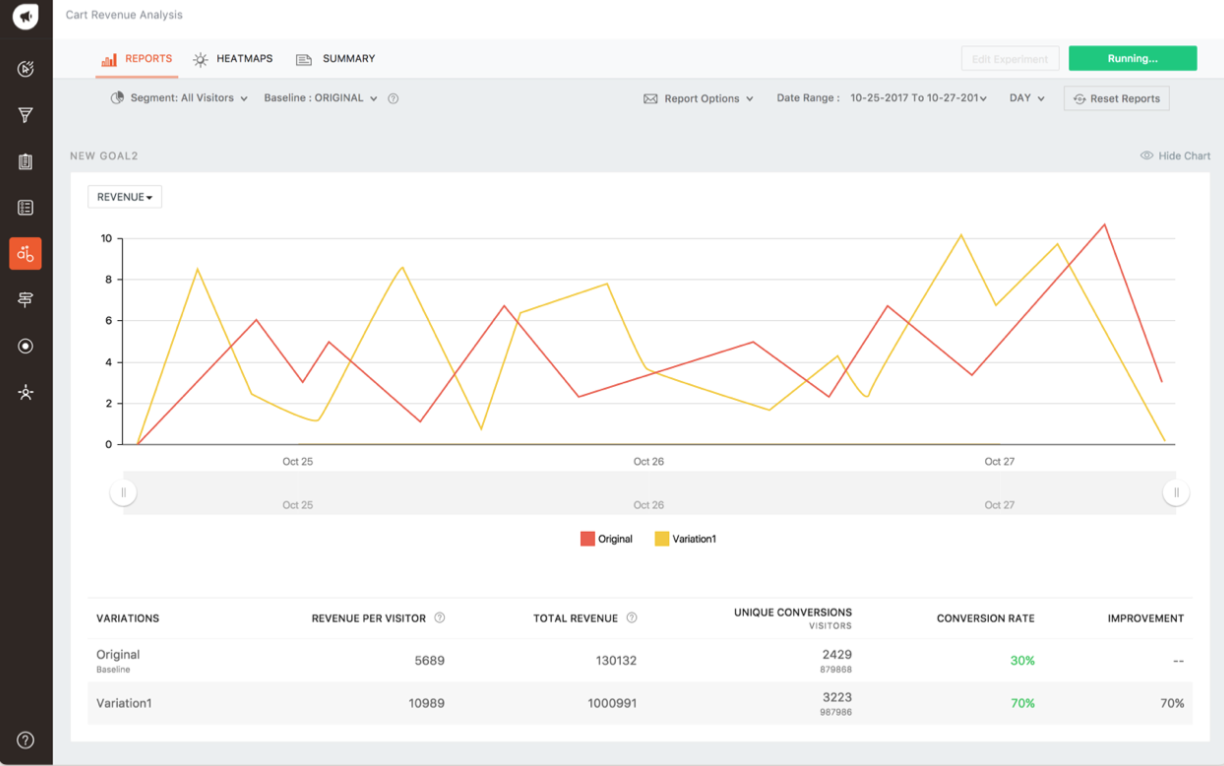Open the target circle icon in sidebar

[26, 346]
